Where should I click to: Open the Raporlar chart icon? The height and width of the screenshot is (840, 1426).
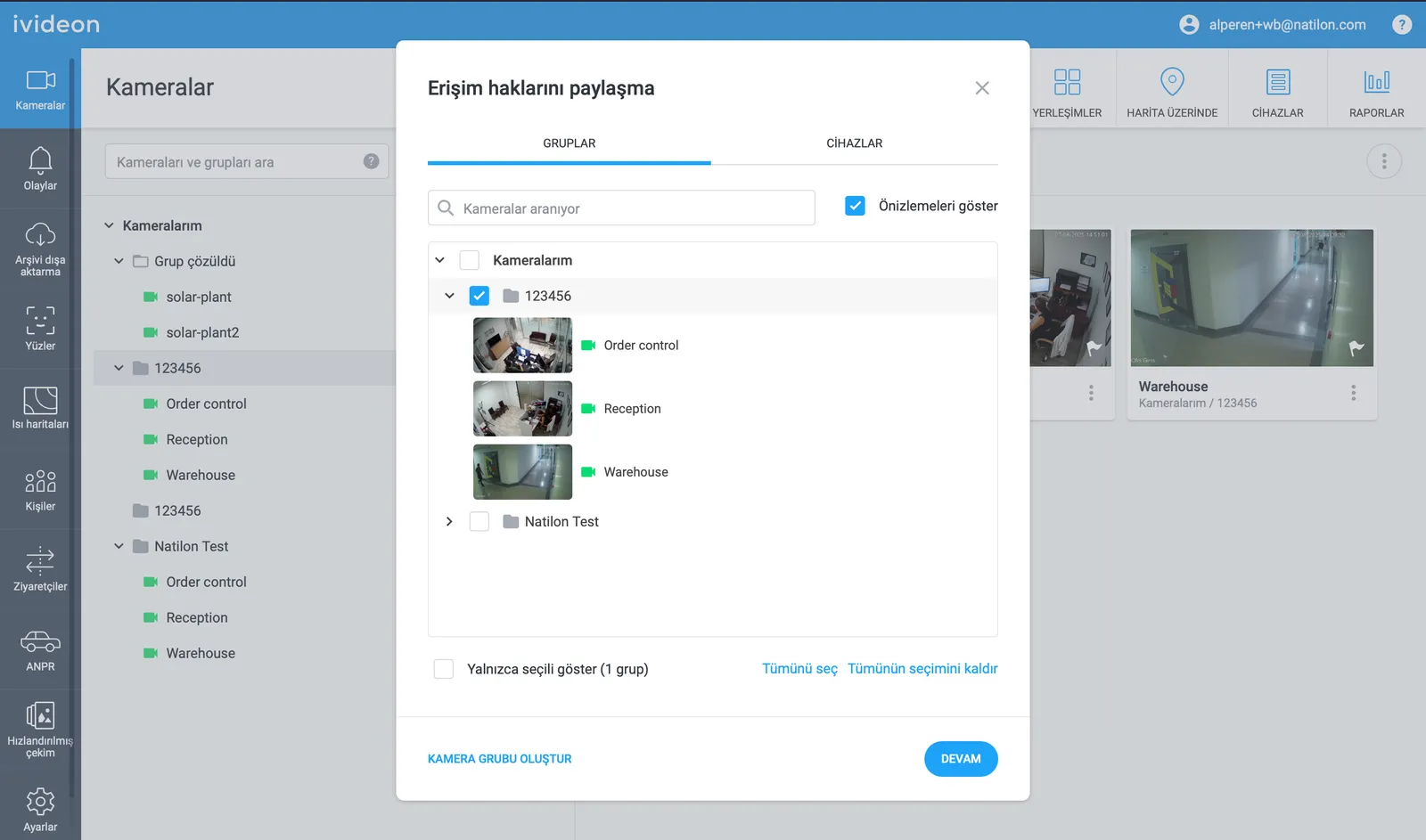tap(1376, 82)
